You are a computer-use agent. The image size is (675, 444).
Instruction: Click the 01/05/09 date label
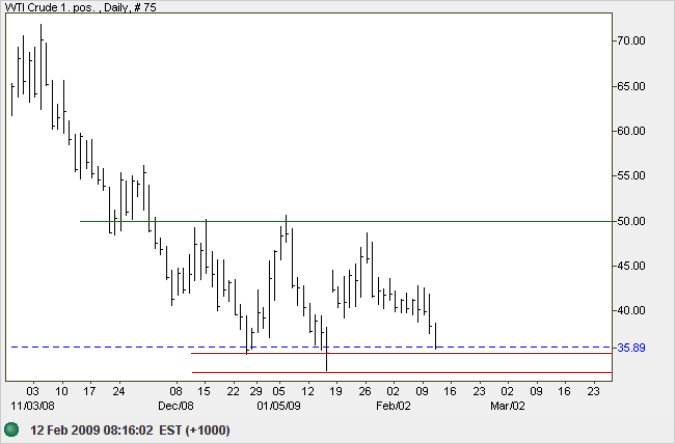[279, 406]
